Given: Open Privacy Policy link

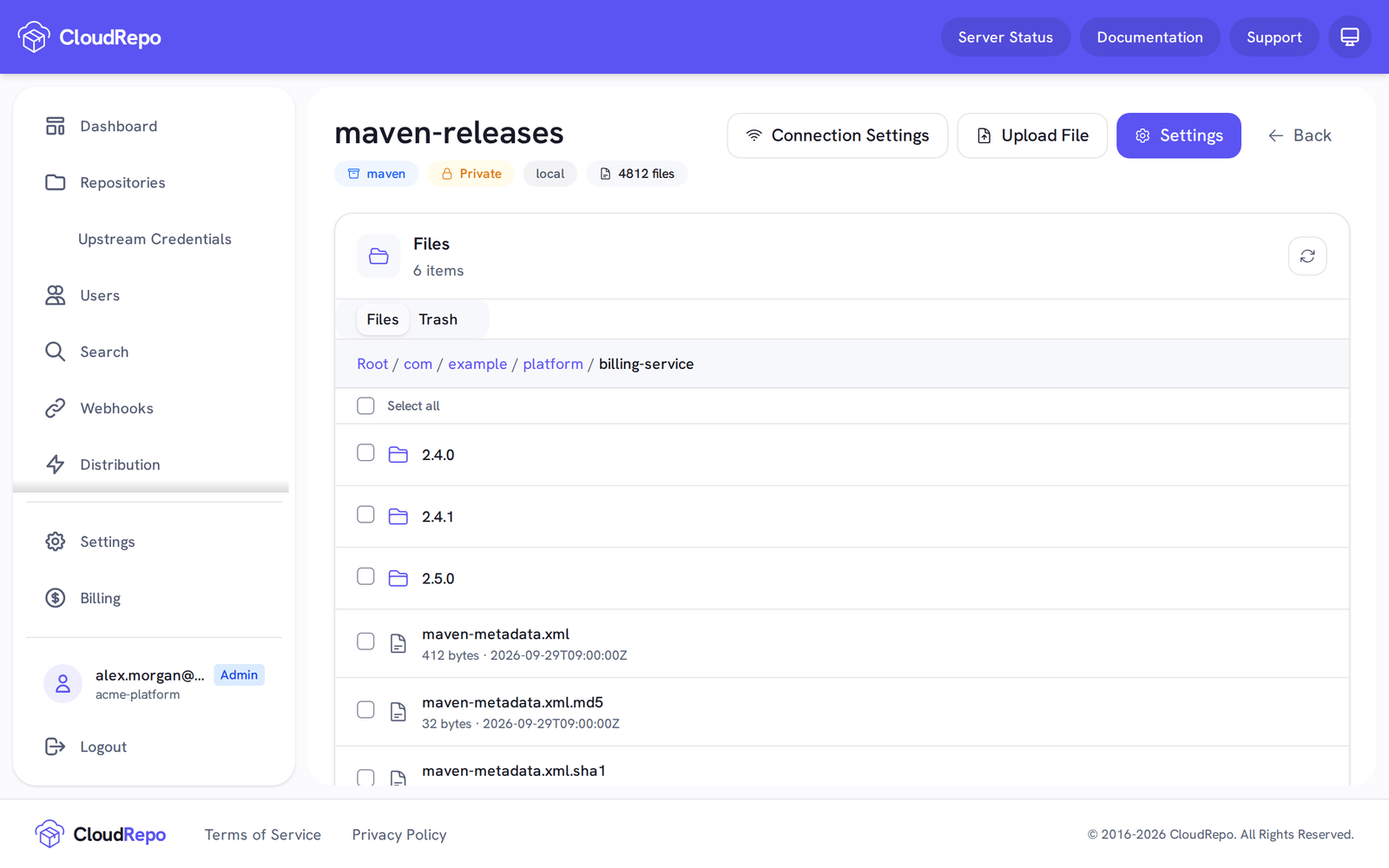Looking at the screenshot, I should click(x=399, y=834).
